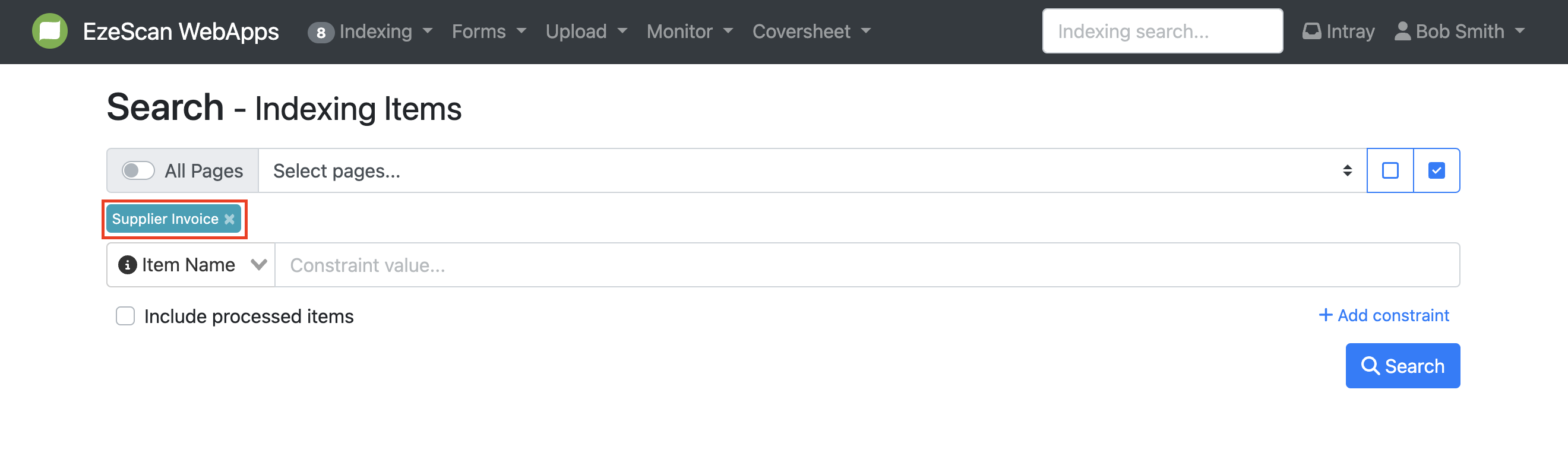Click the deselect all pages empty checkbox button
Image resolution: width=1568 pixels, height=456 pixels.
[x=1390, y=171]
